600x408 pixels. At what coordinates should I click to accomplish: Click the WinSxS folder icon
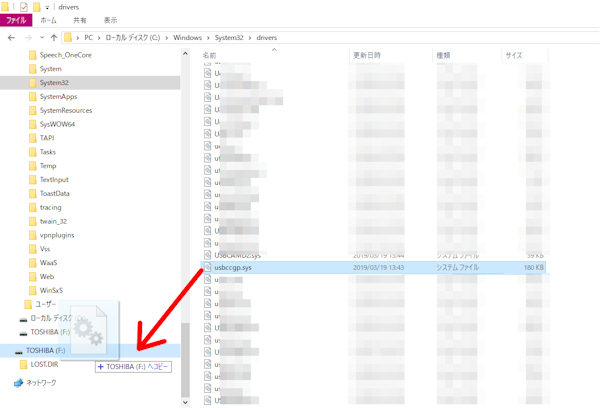(33, 290)
